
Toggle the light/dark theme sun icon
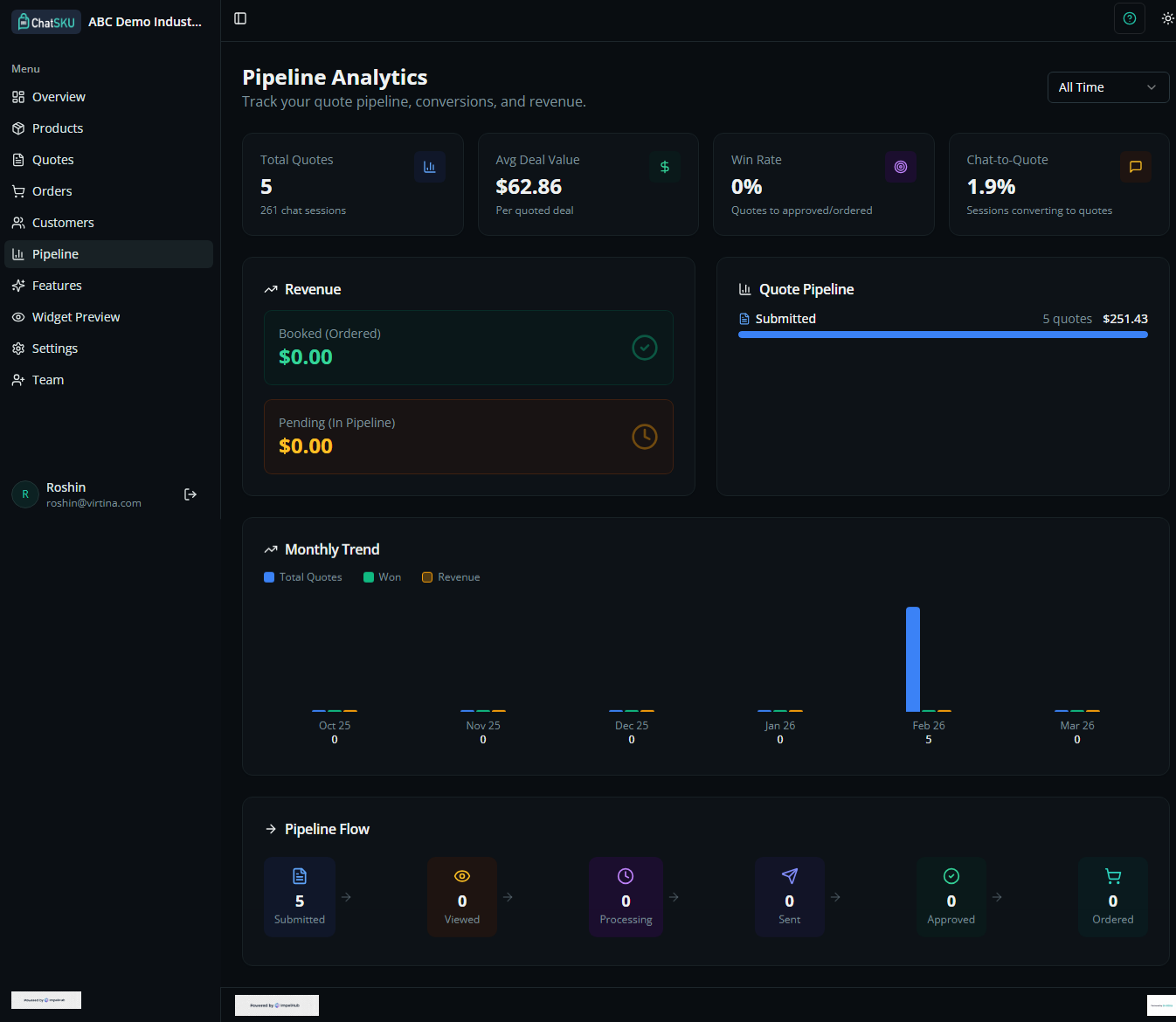1168,17
